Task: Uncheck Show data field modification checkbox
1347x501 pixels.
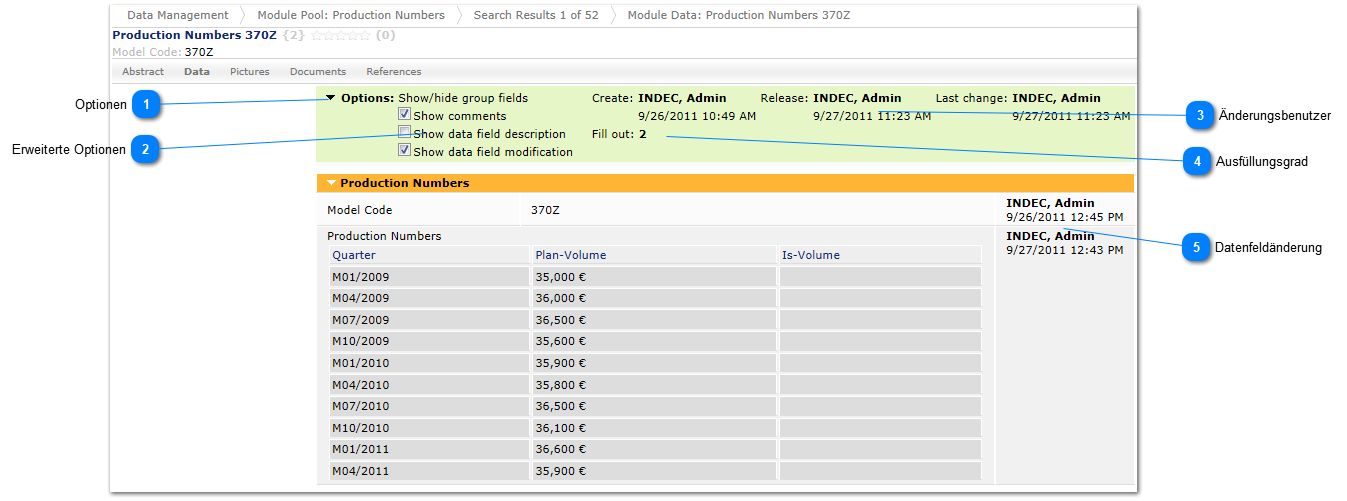Action: (x=405, y=151)
